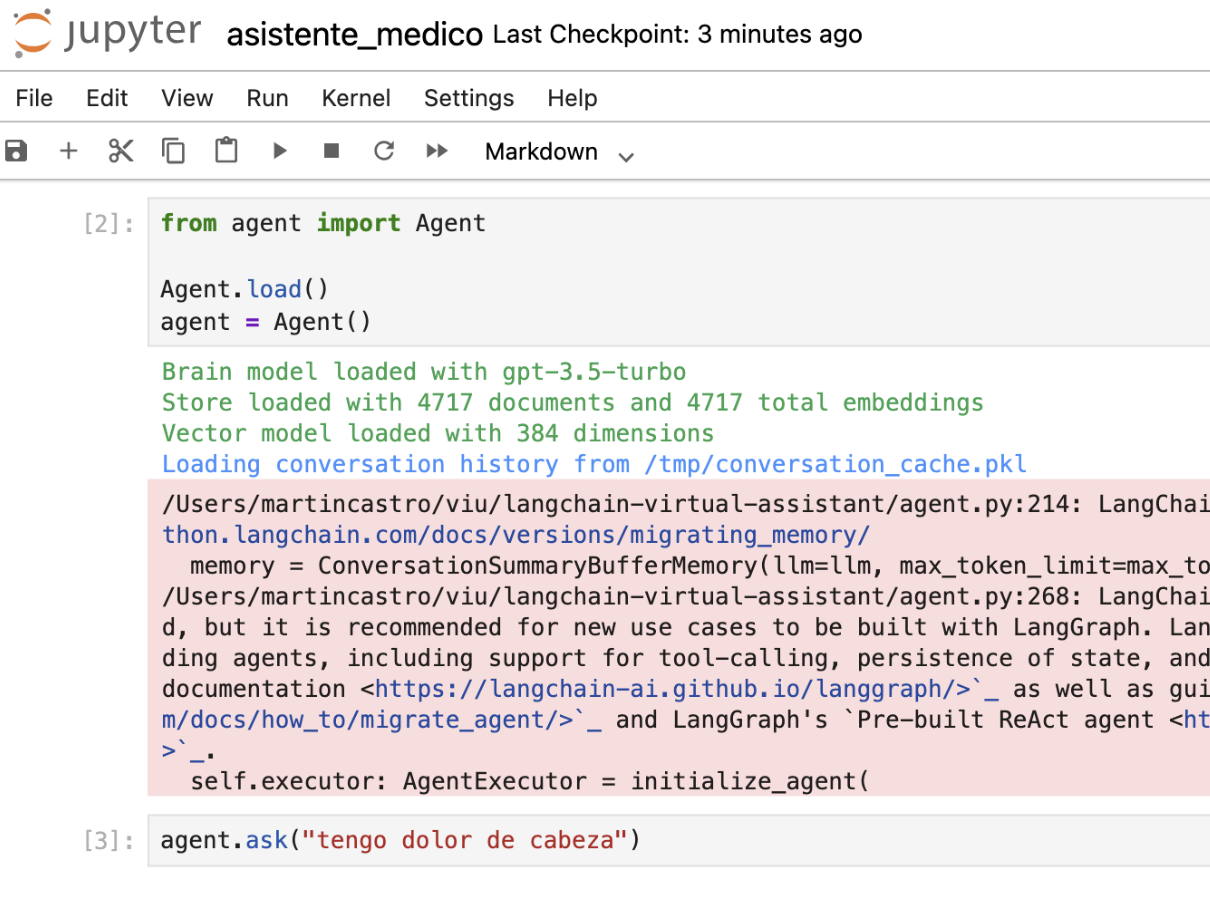
Task: Open the Edit menu
Action: (107, 98)
